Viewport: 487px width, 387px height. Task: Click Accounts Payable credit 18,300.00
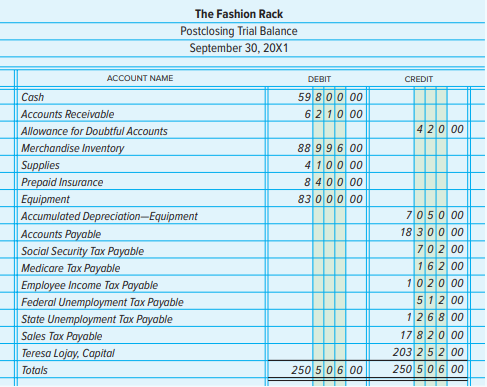(x=432, y=232)
